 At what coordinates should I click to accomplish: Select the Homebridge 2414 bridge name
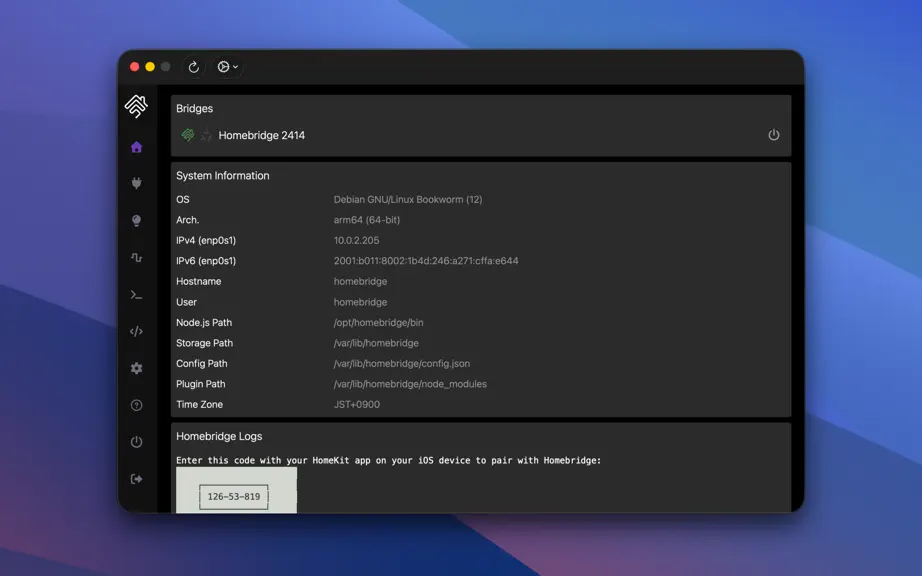[x=262, y=135]
